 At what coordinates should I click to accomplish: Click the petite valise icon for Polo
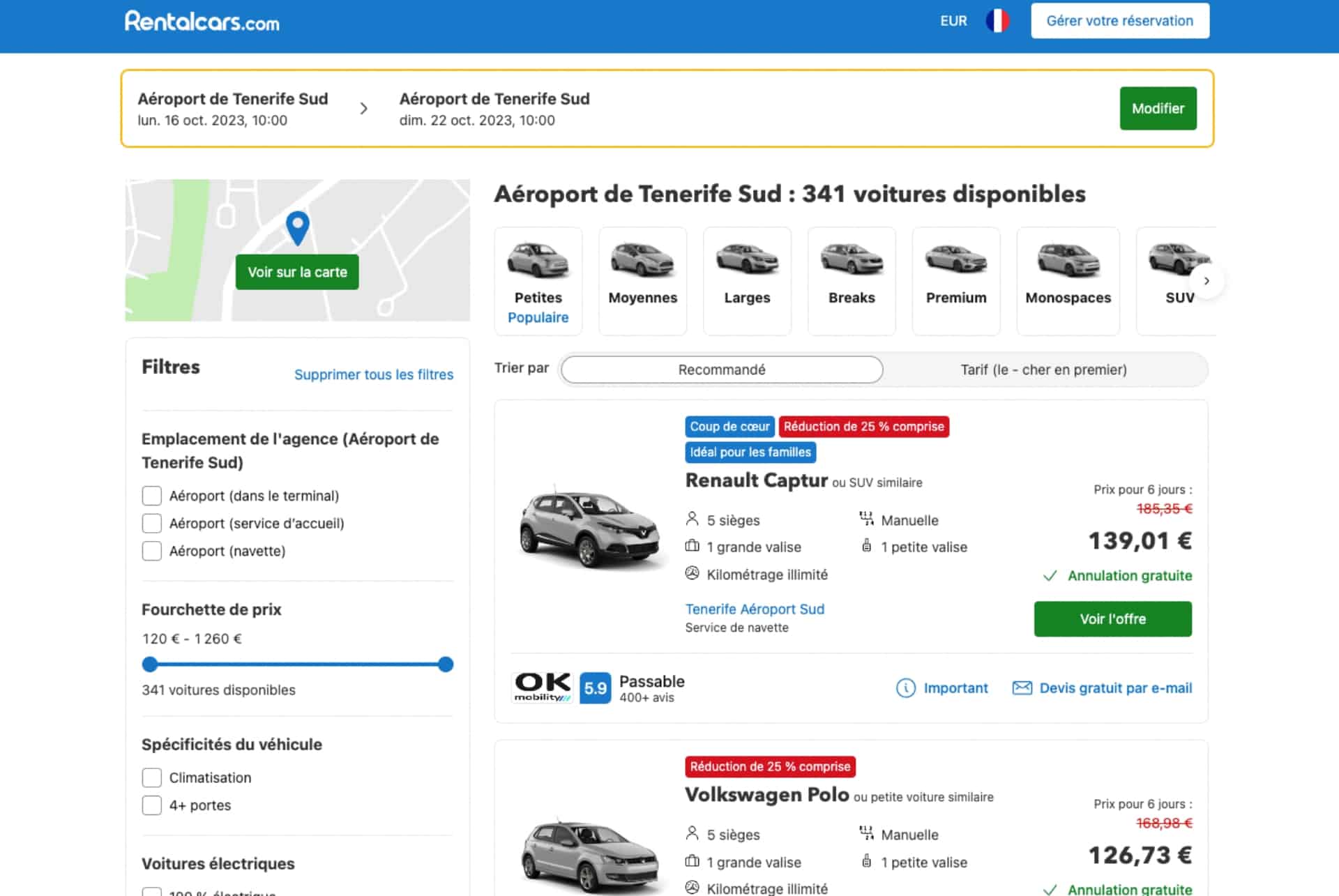point(866,860)
